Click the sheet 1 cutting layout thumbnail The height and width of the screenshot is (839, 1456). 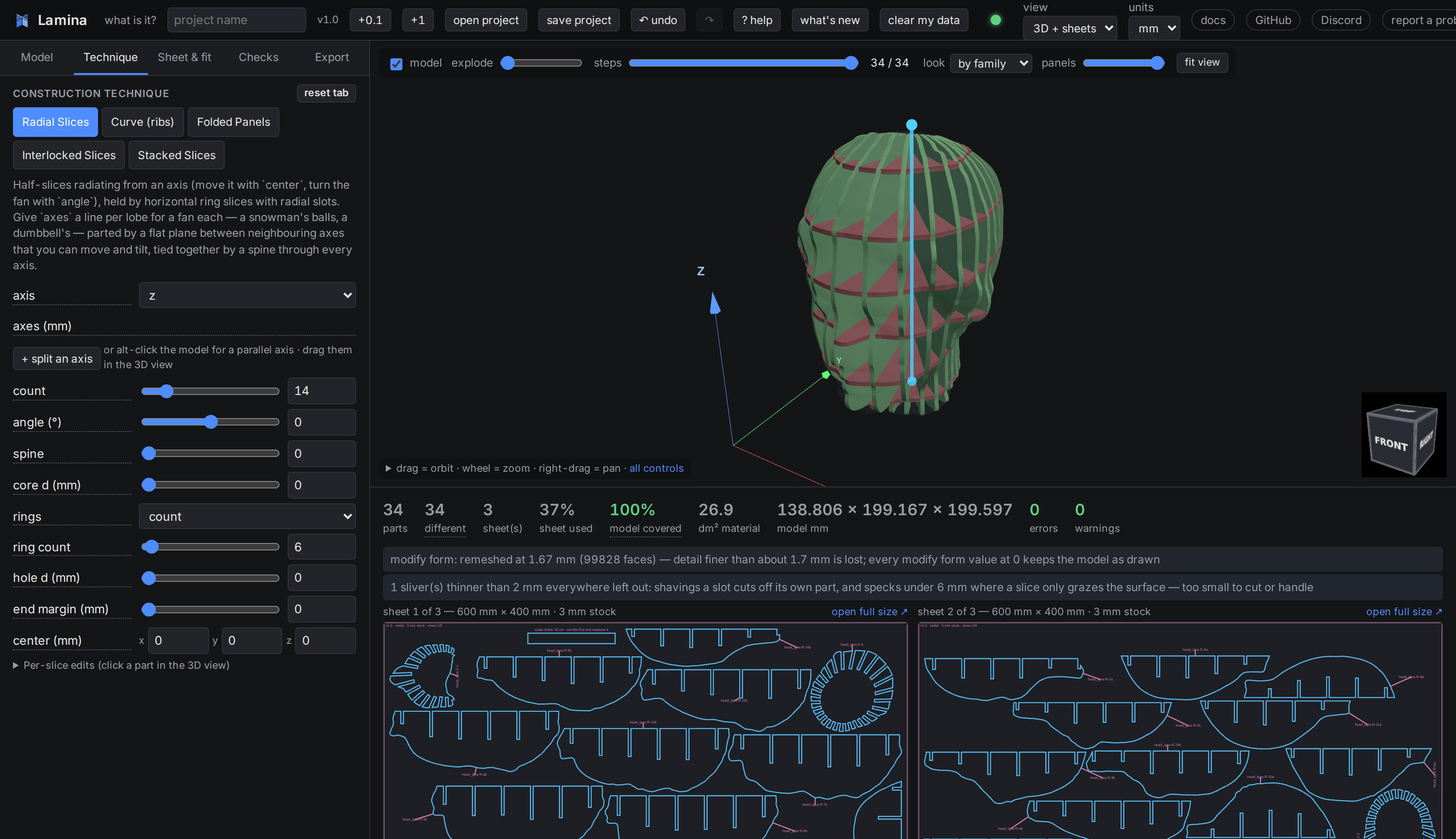[645, 730]
